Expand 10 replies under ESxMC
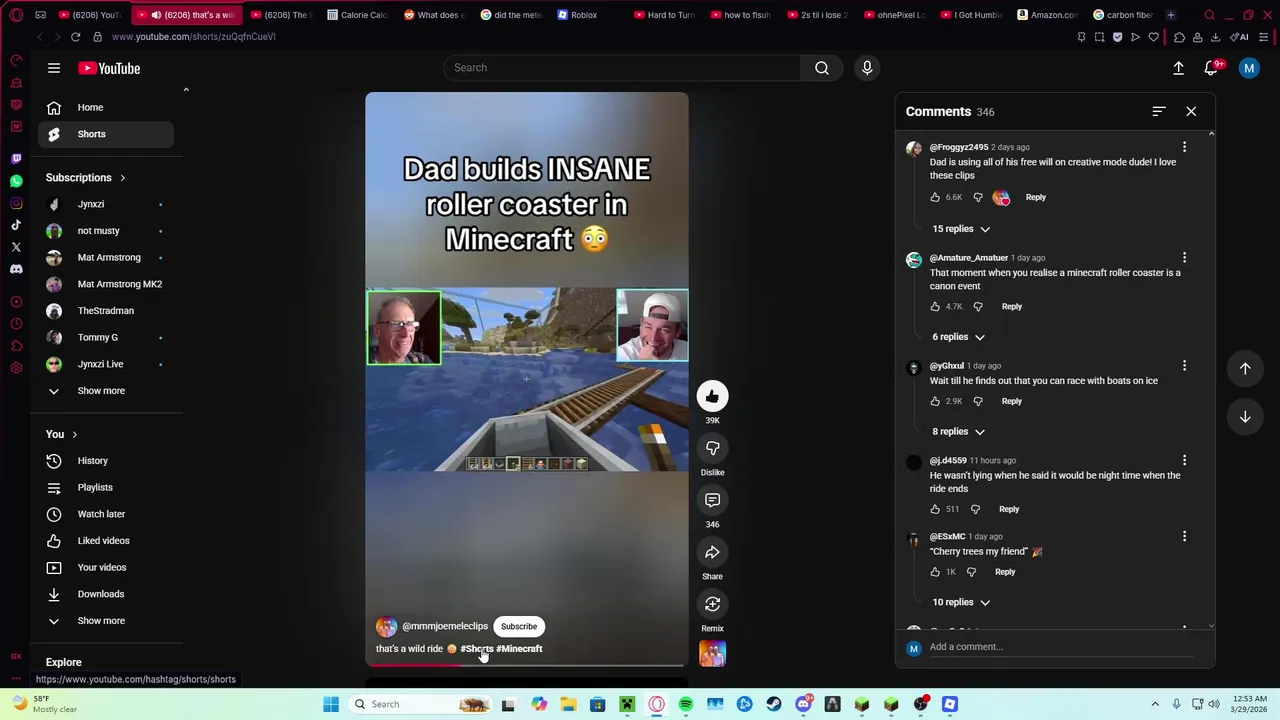The height and width of the screenshot is (720, 1280). coord(961,602)
